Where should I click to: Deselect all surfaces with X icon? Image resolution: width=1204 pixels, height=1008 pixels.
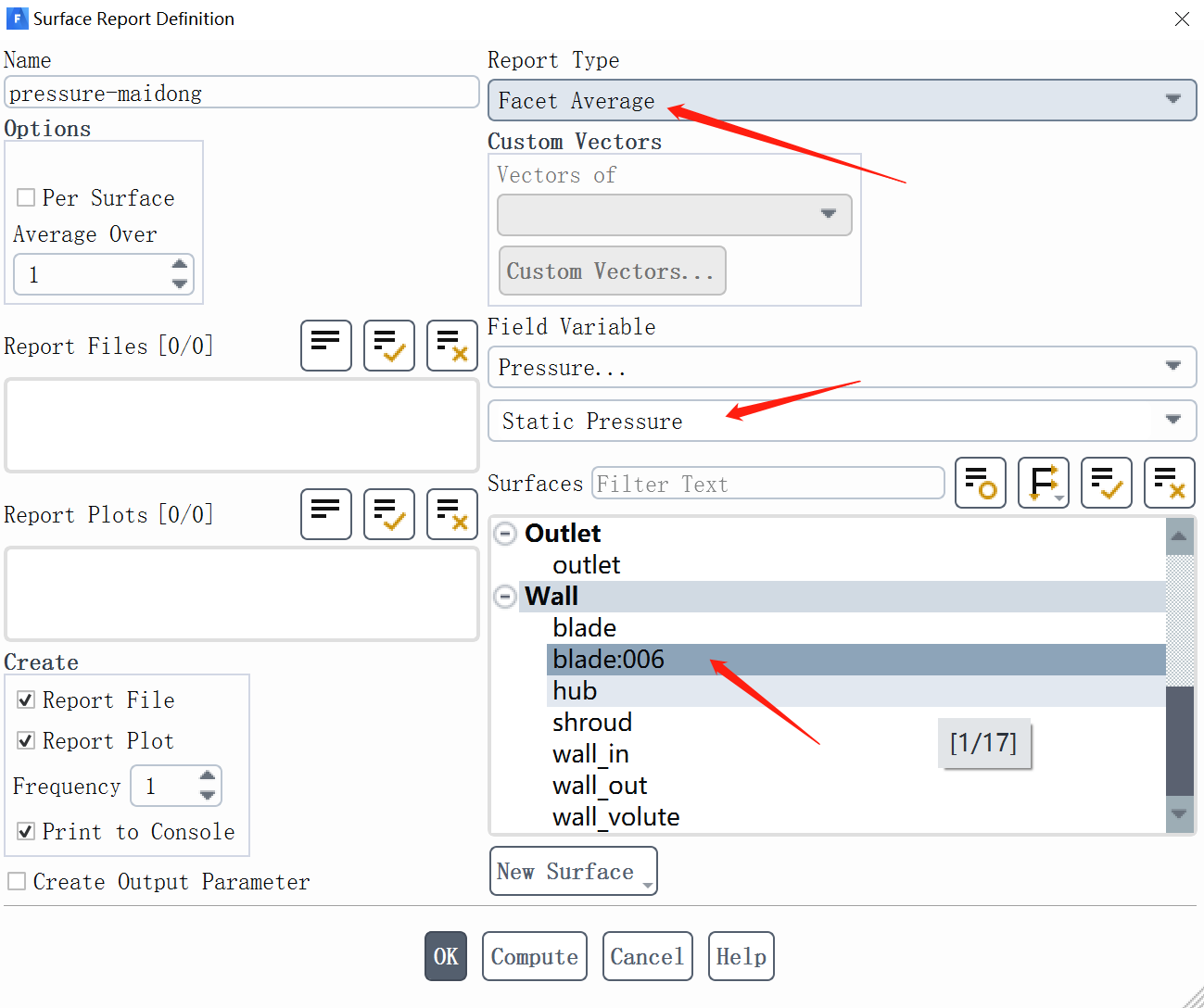(x=1169, y=483)
